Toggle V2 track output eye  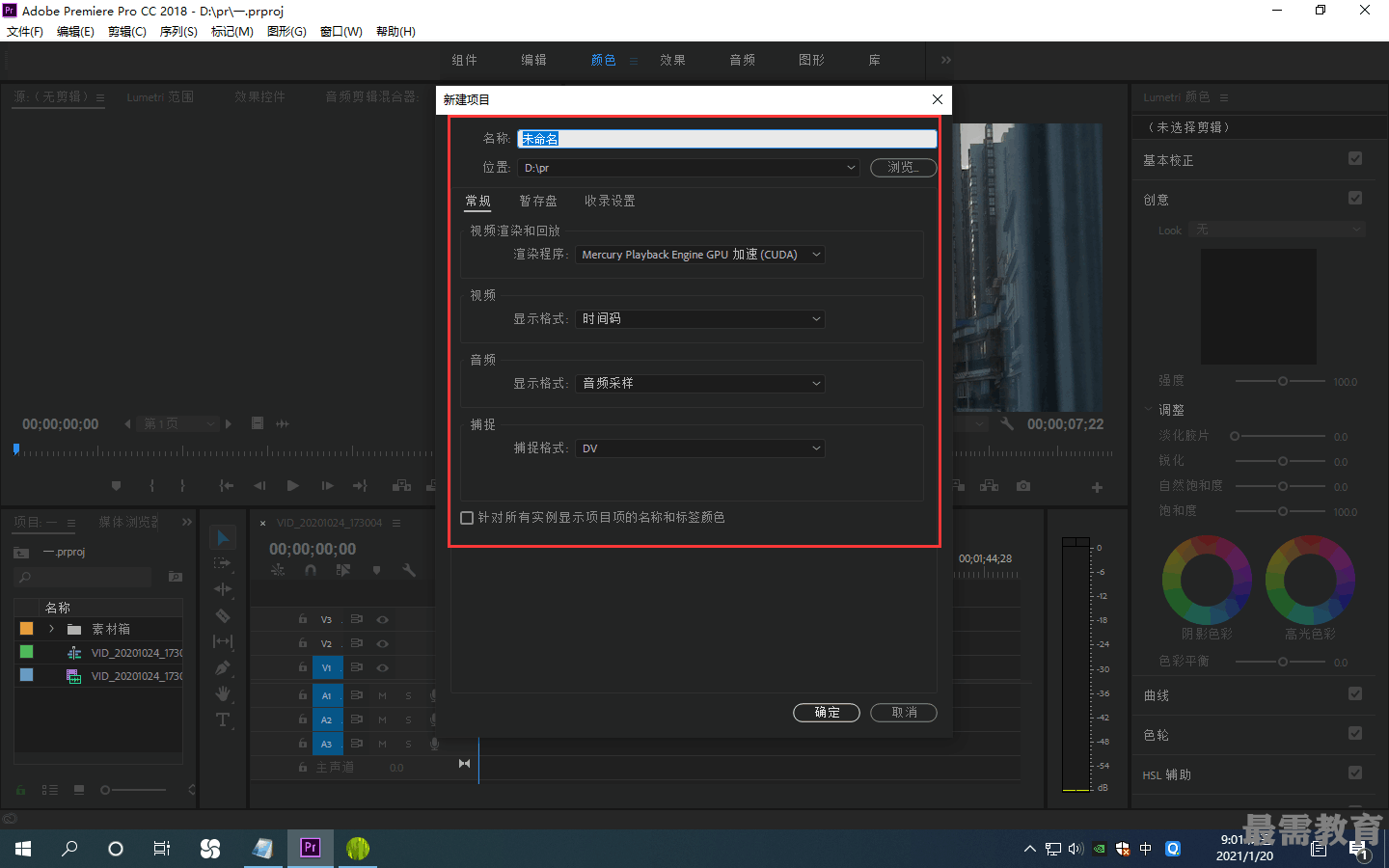point(383,643)
